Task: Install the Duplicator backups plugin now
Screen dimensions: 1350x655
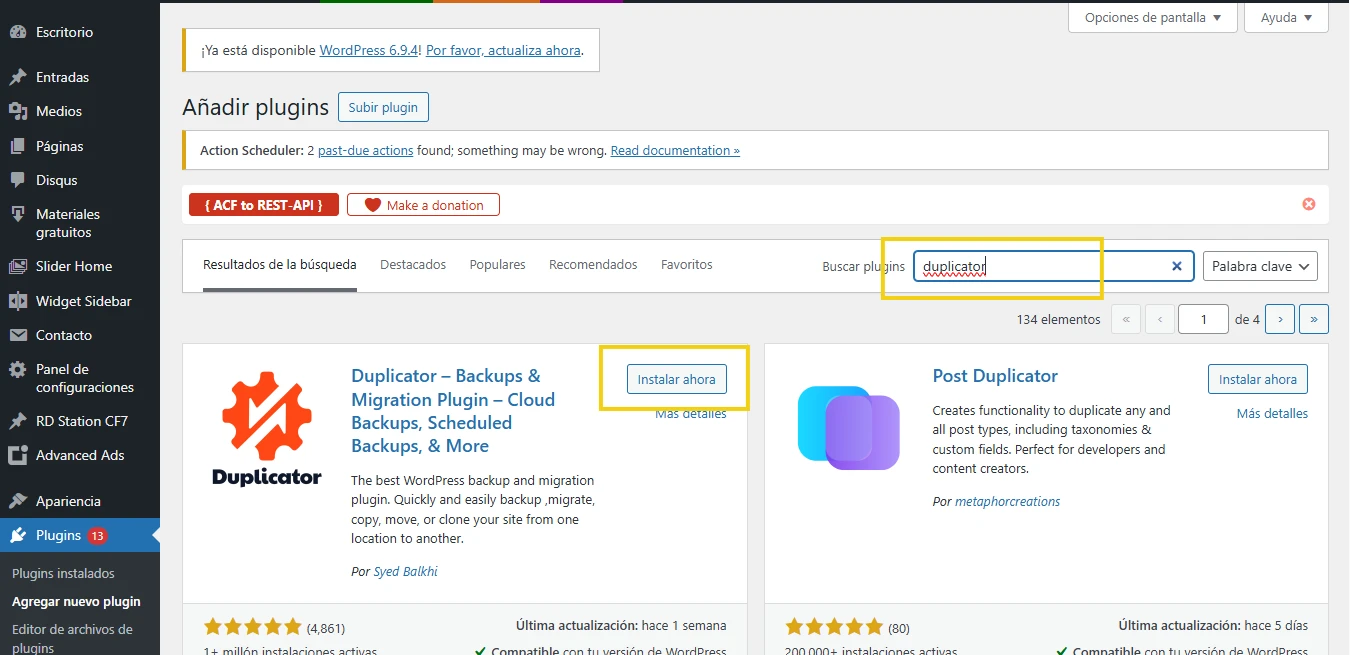Action: 676,379
